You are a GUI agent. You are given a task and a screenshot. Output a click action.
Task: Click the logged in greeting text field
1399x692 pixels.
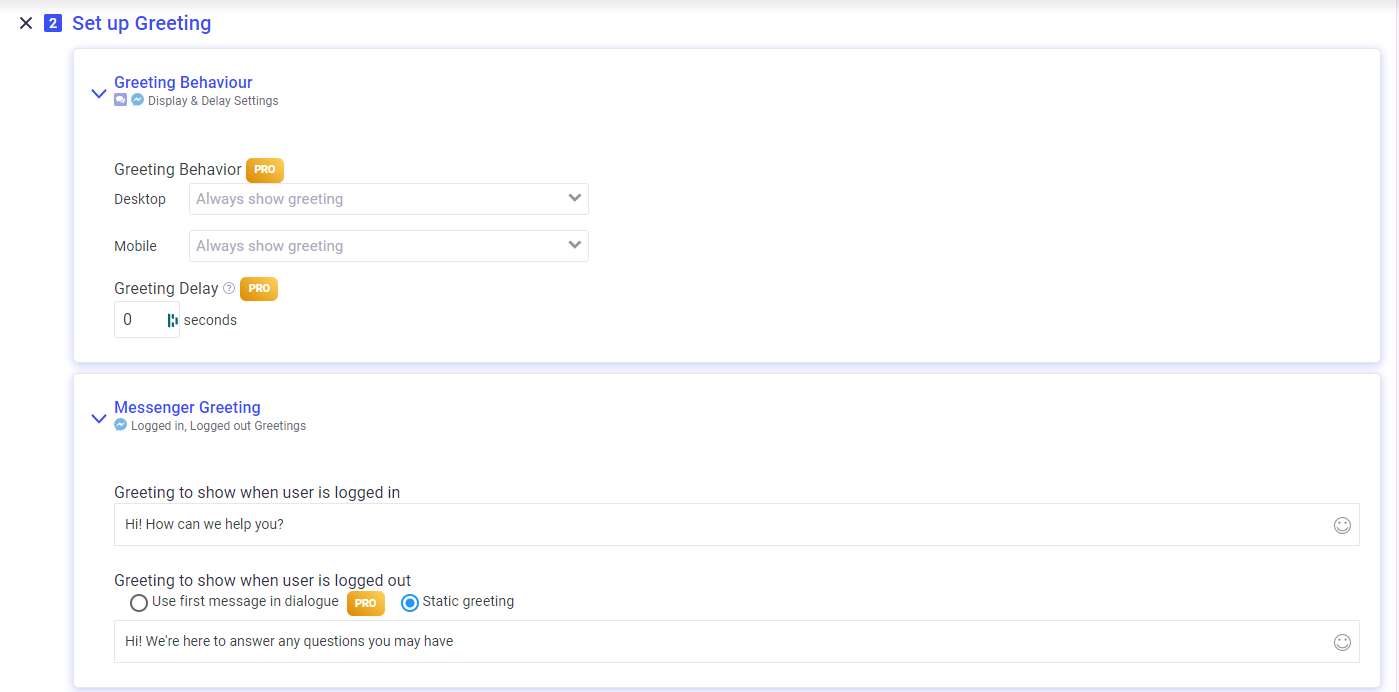point(720,524)
